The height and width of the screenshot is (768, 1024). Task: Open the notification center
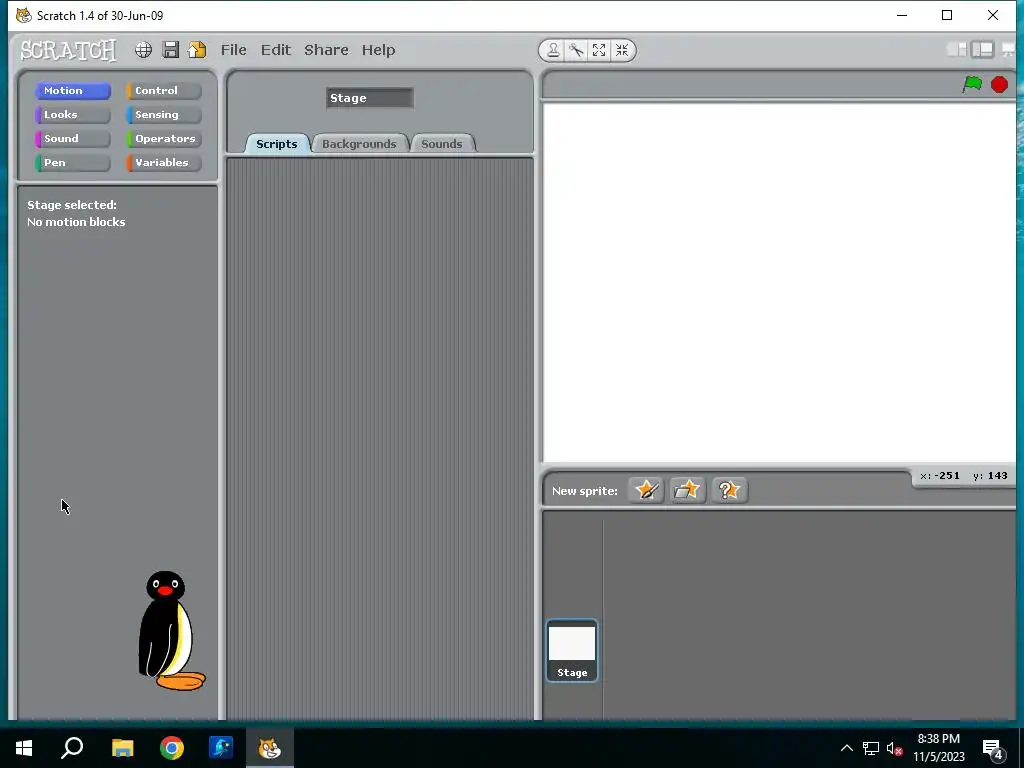click(993, 749)
